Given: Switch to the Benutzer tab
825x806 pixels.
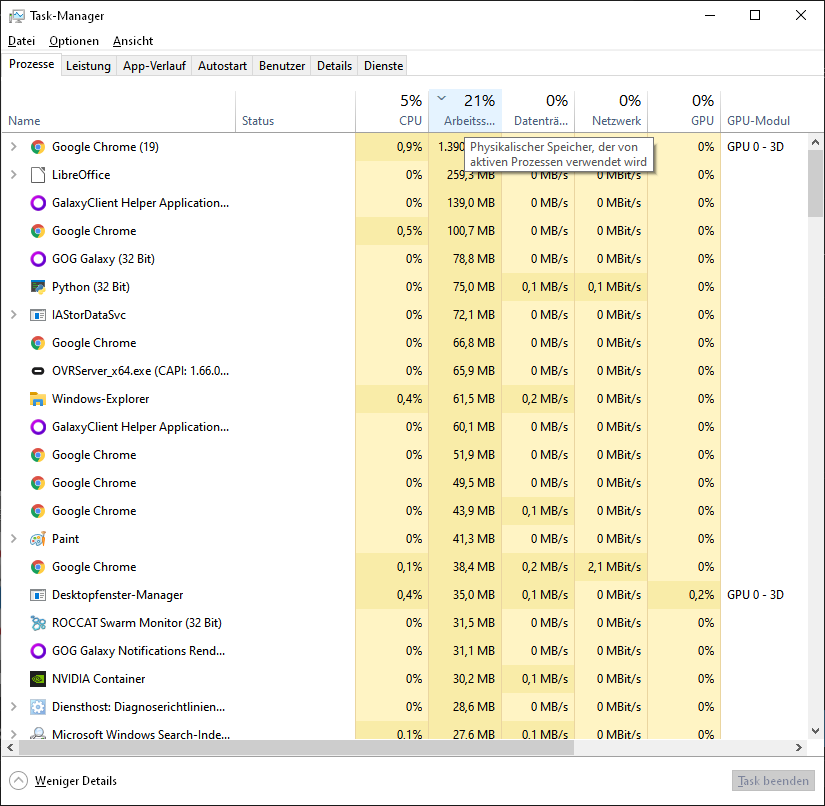Looking at the screenshot, I should 282,66.
